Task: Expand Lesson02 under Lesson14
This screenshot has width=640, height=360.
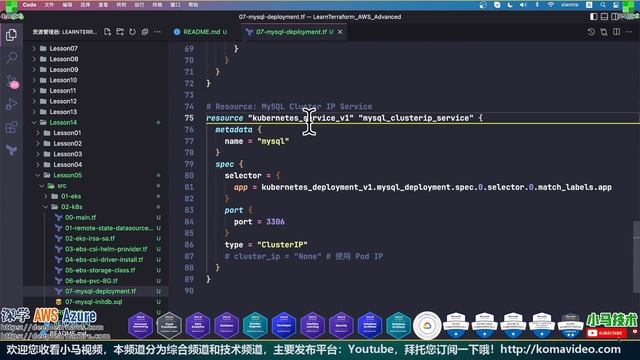Action: (x=67, y=144)
